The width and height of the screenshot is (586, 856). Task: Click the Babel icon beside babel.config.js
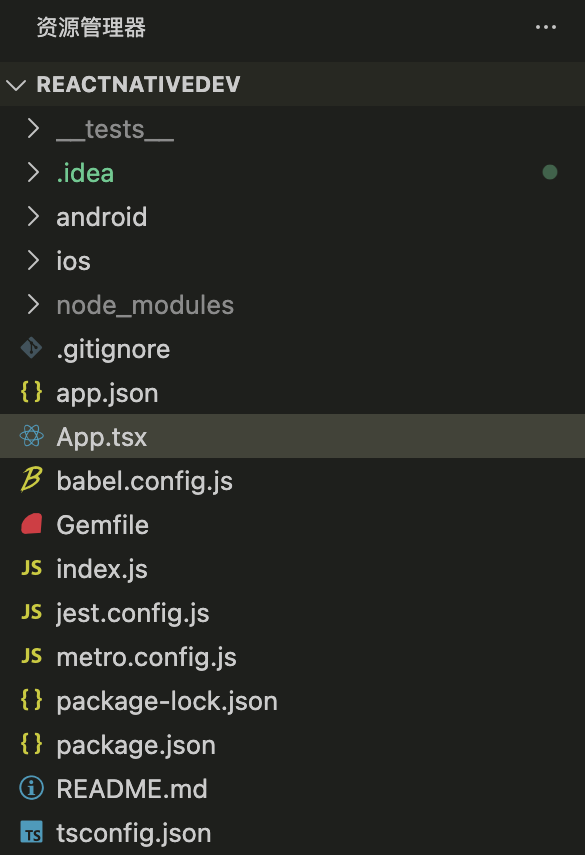(x=31, y=480)
